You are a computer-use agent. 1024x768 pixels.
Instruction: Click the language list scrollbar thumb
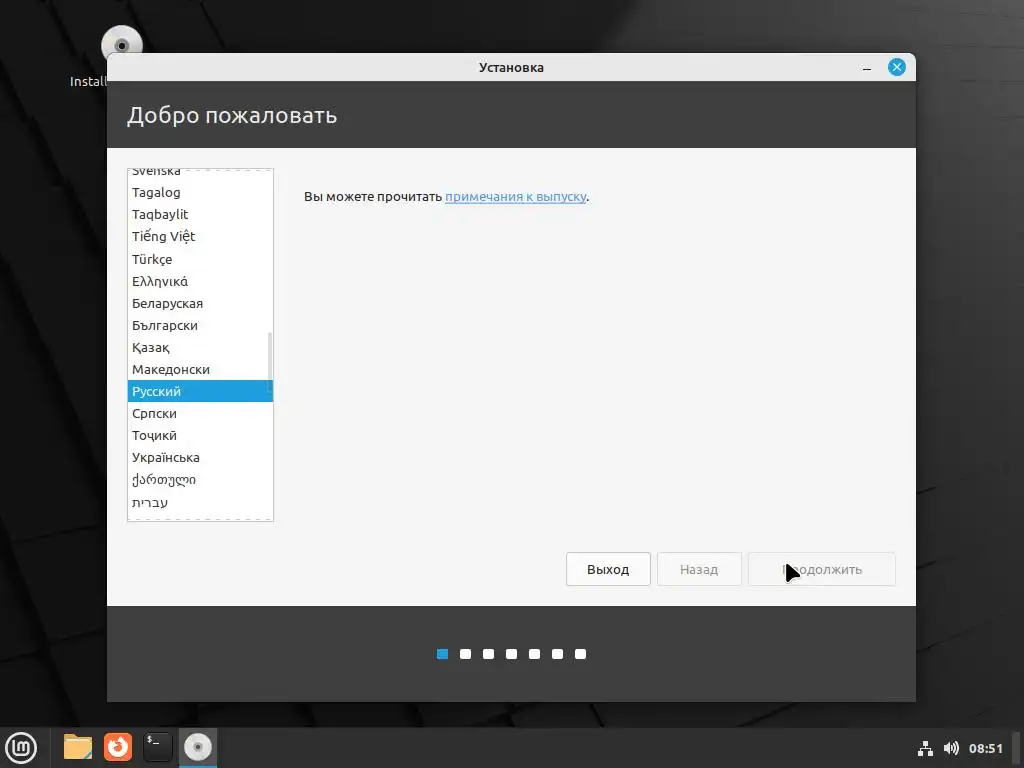[270, 362]
